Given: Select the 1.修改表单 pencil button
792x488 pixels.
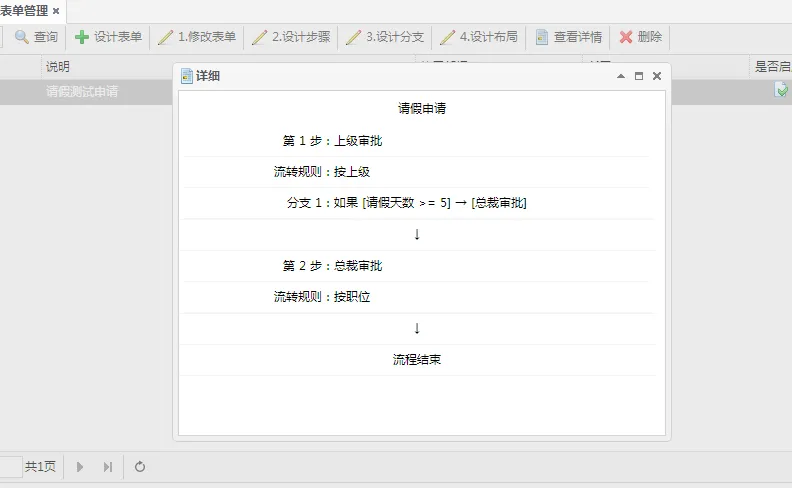Looking at the screenshot, I should 196,37.
